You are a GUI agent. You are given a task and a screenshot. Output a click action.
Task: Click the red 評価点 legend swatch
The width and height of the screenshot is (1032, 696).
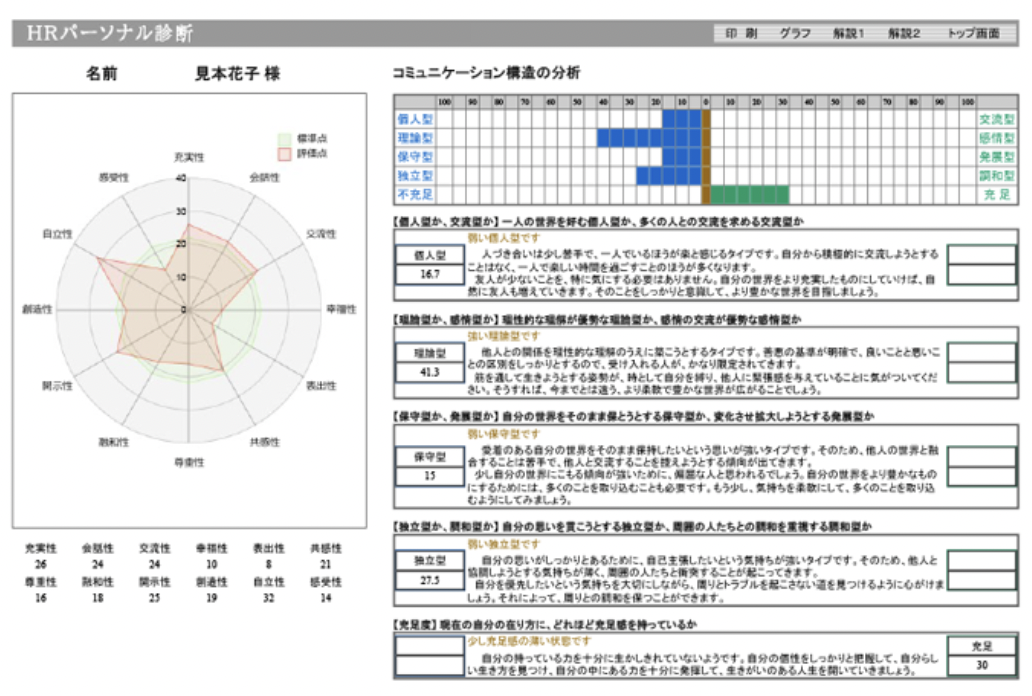point(284,154)
